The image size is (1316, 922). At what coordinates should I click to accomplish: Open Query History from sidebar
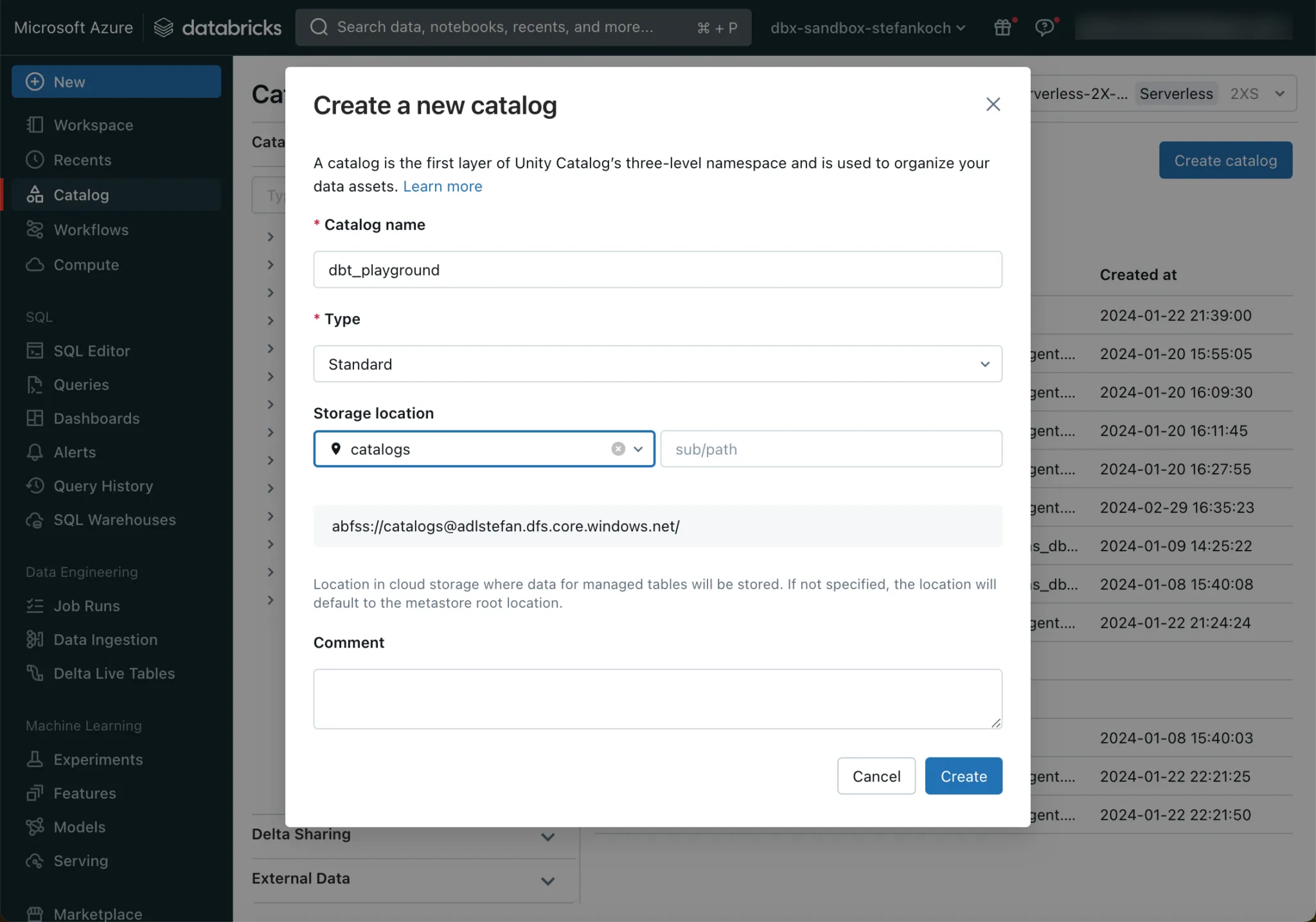[x=103, y=486]
